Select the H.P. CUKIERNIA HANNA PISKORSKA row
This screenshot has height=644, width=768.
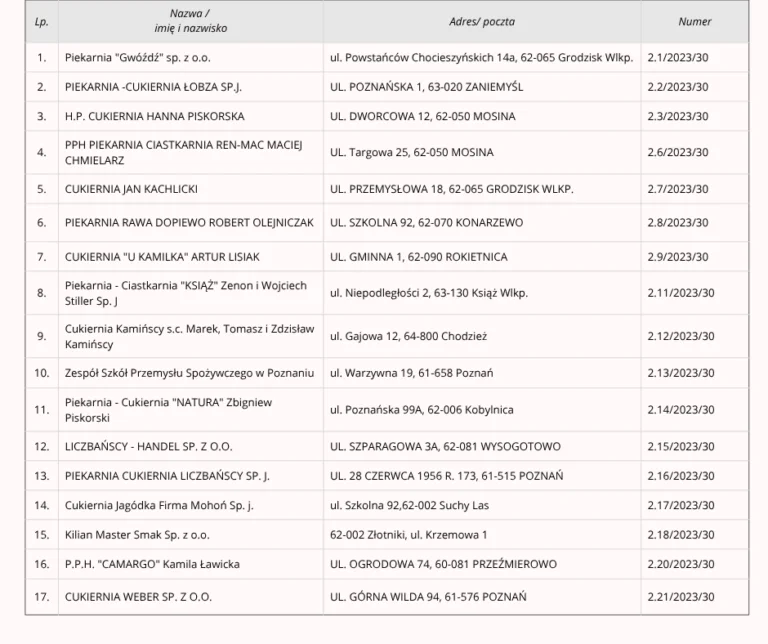(154, 116)
